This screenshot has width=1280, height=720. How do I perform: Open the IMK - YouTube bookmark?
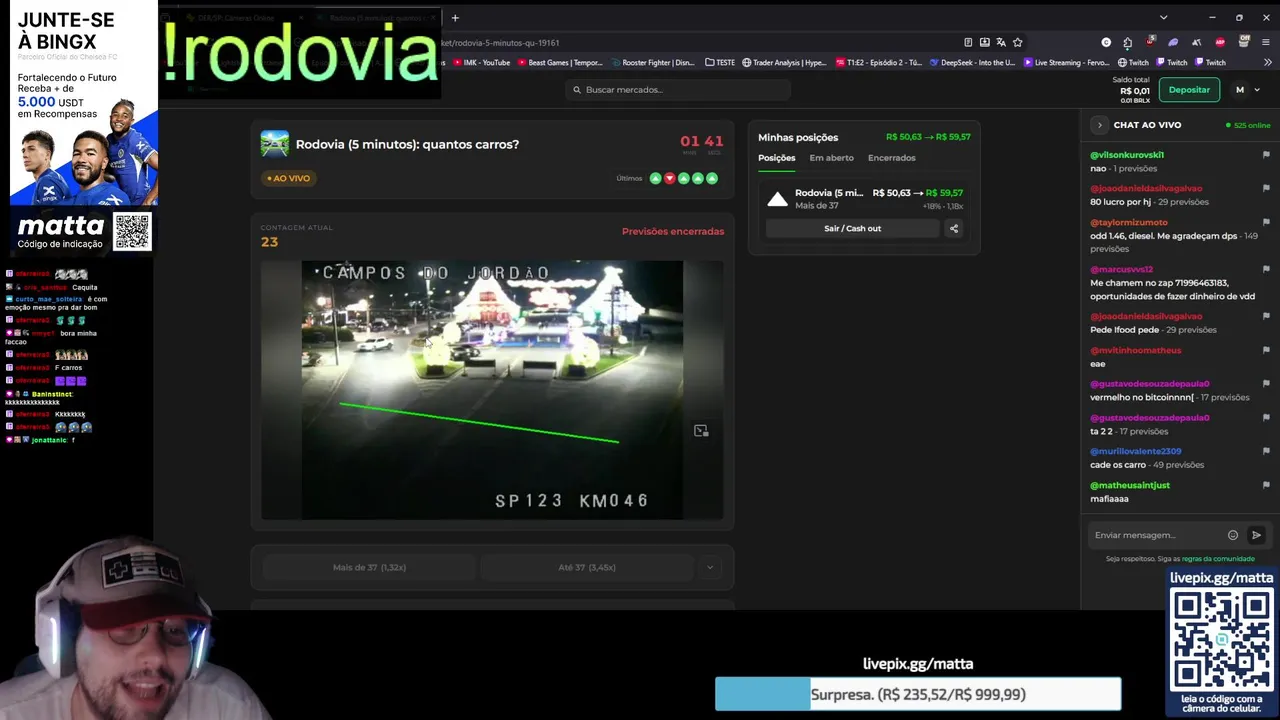[x=482, y=62]
